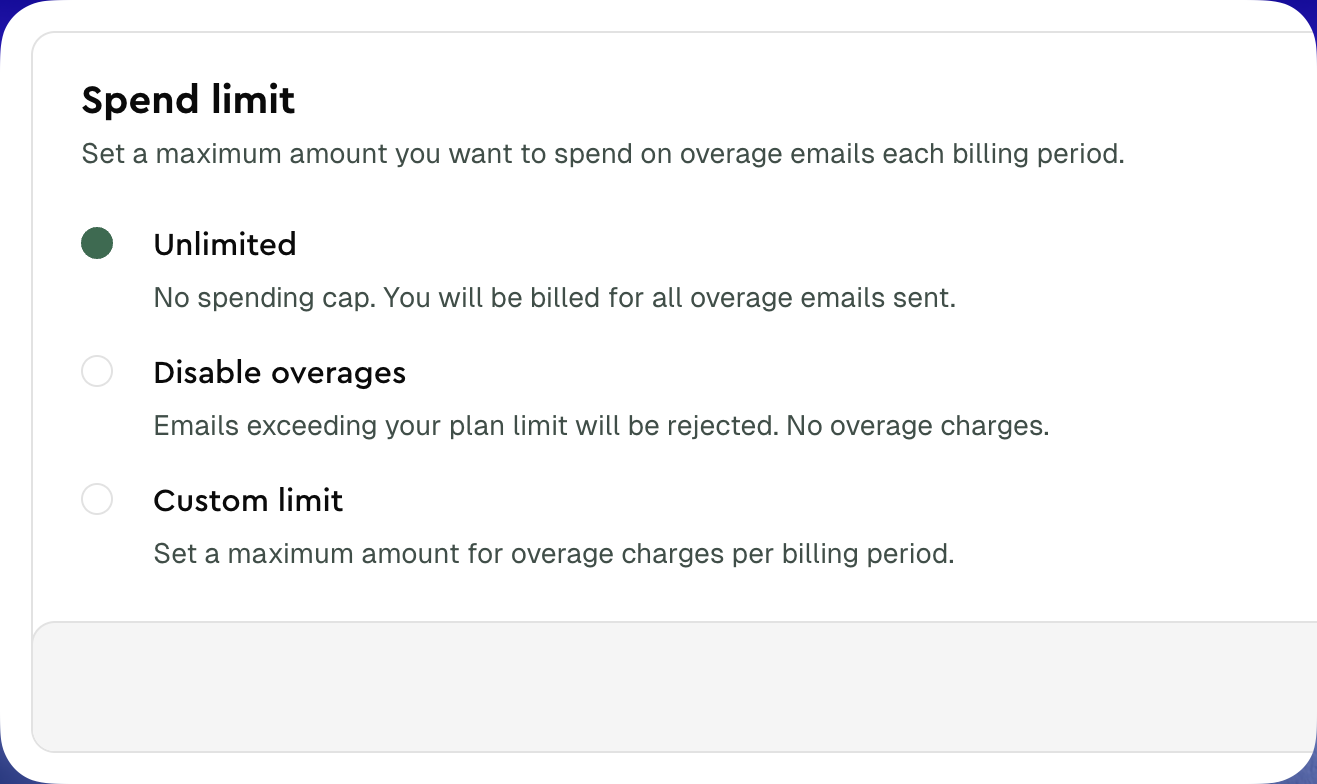Enable Disable overages by clicking its radio circle
The height and width of the screenshot is (784, 1317).
(x=97, y=371)
